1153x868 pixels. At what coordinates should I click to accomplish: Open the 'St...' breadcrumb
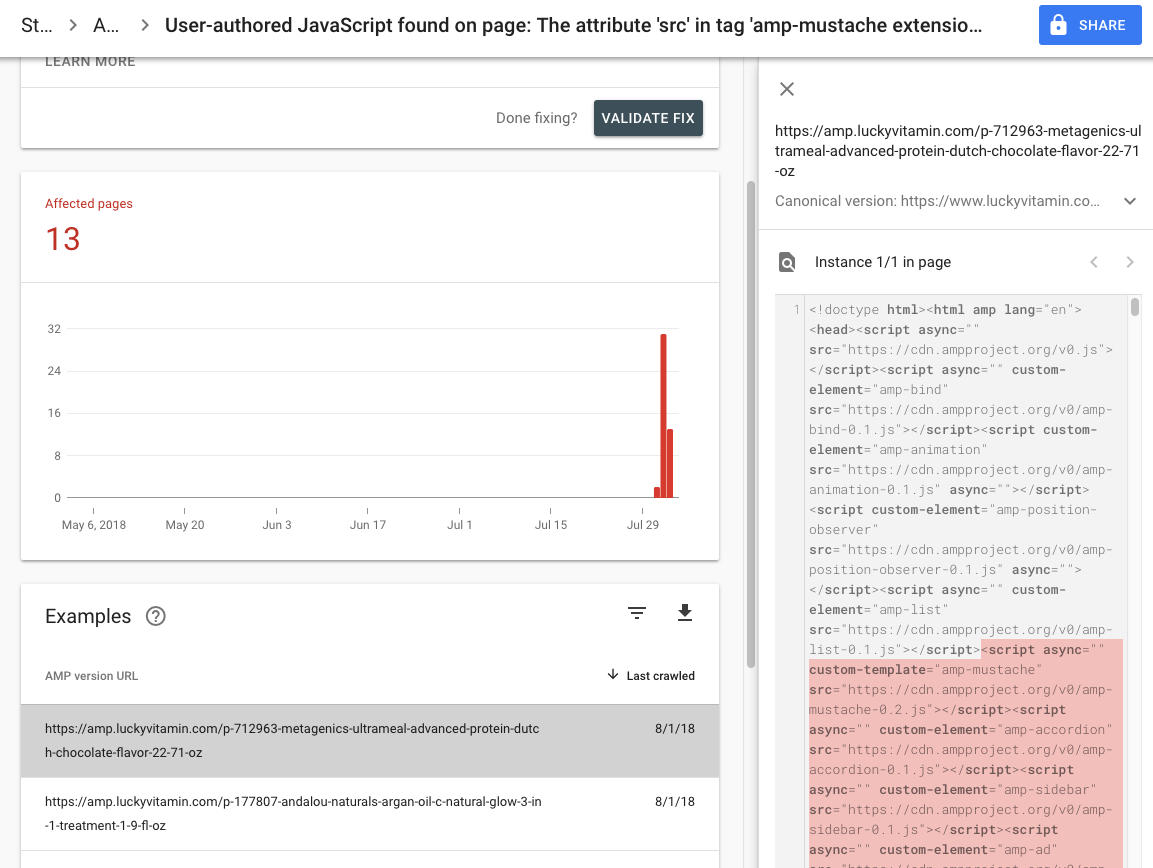36,25
